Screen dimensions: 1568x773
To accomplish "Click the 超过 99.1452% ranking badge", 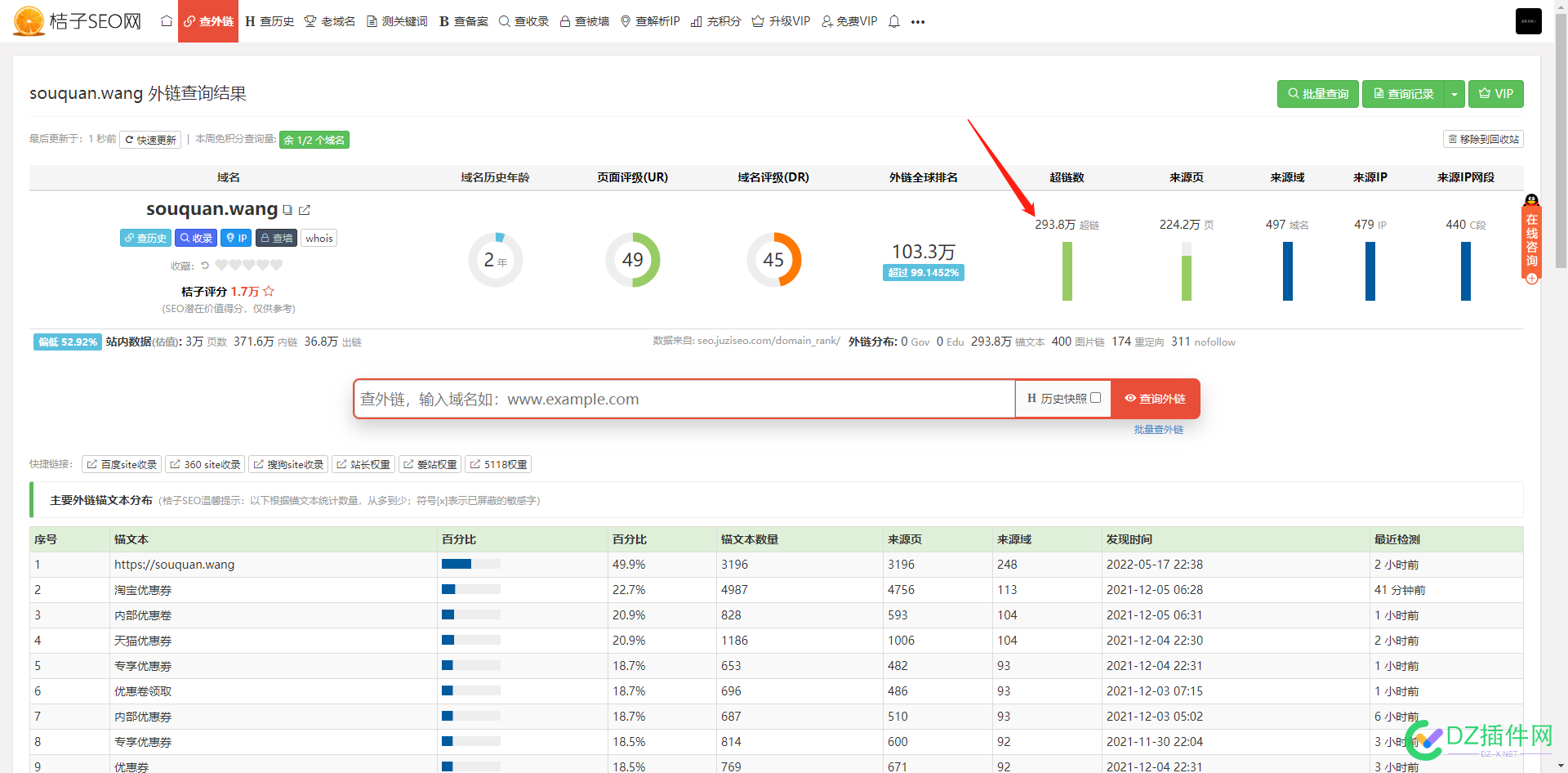I will coord(924,272).
